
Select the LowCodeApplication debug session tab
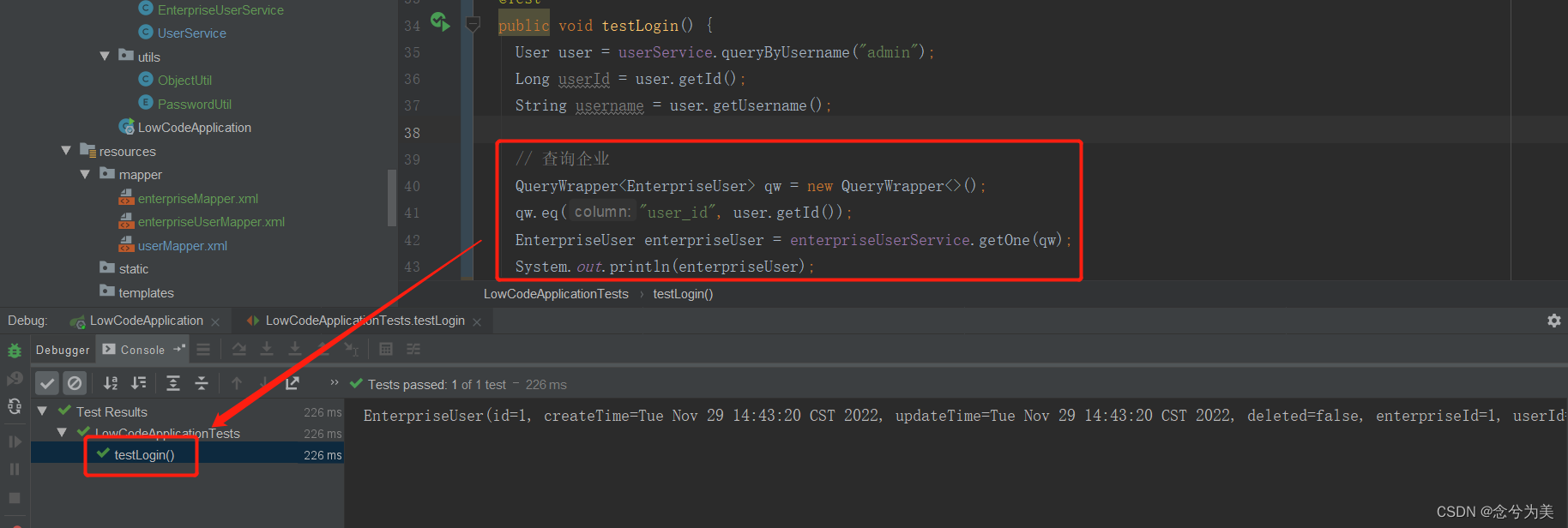[146, 321]
